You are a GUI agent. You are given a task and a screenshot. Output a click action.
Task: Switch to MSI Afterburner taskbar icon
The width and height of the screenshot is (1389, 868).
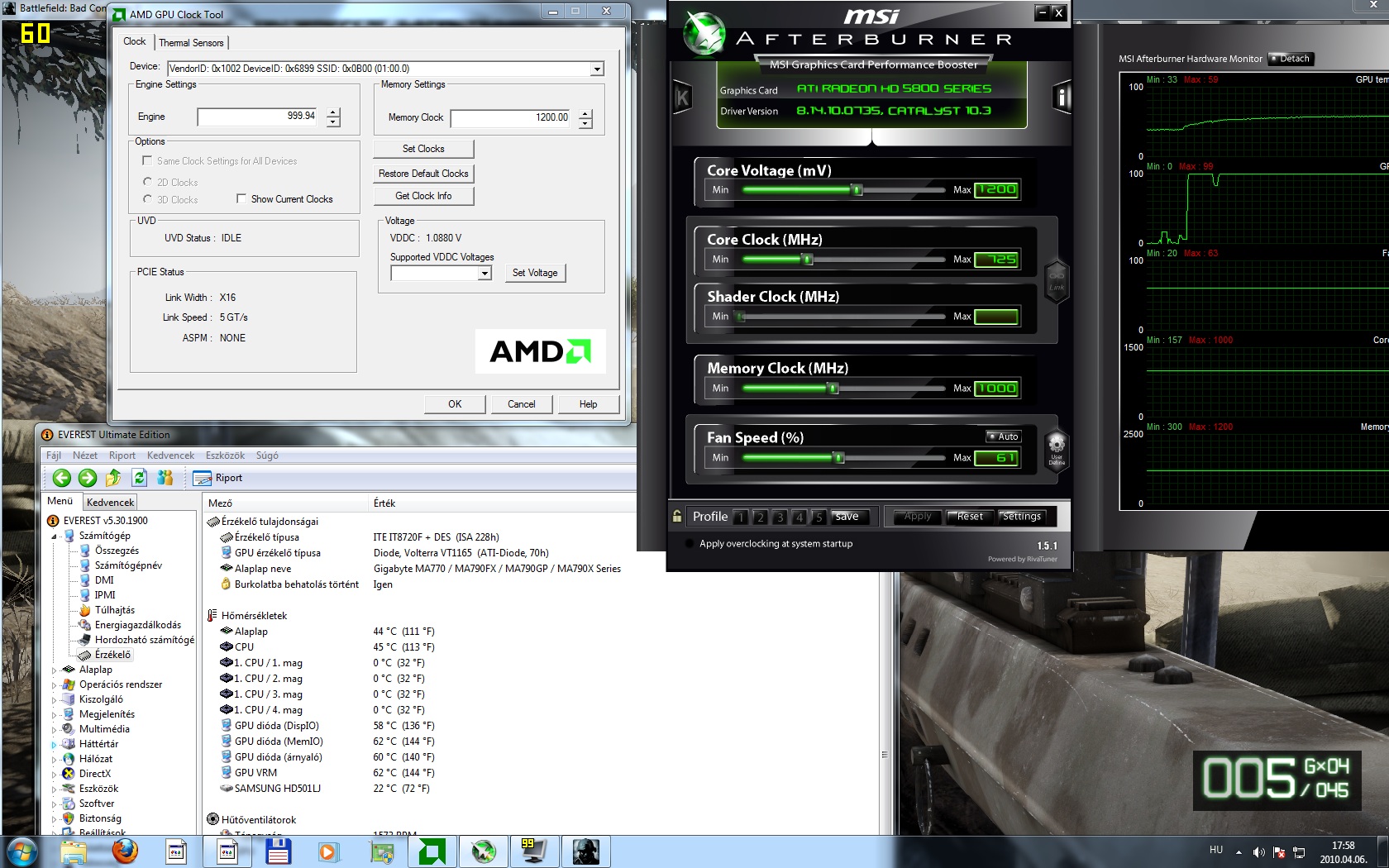484,851
